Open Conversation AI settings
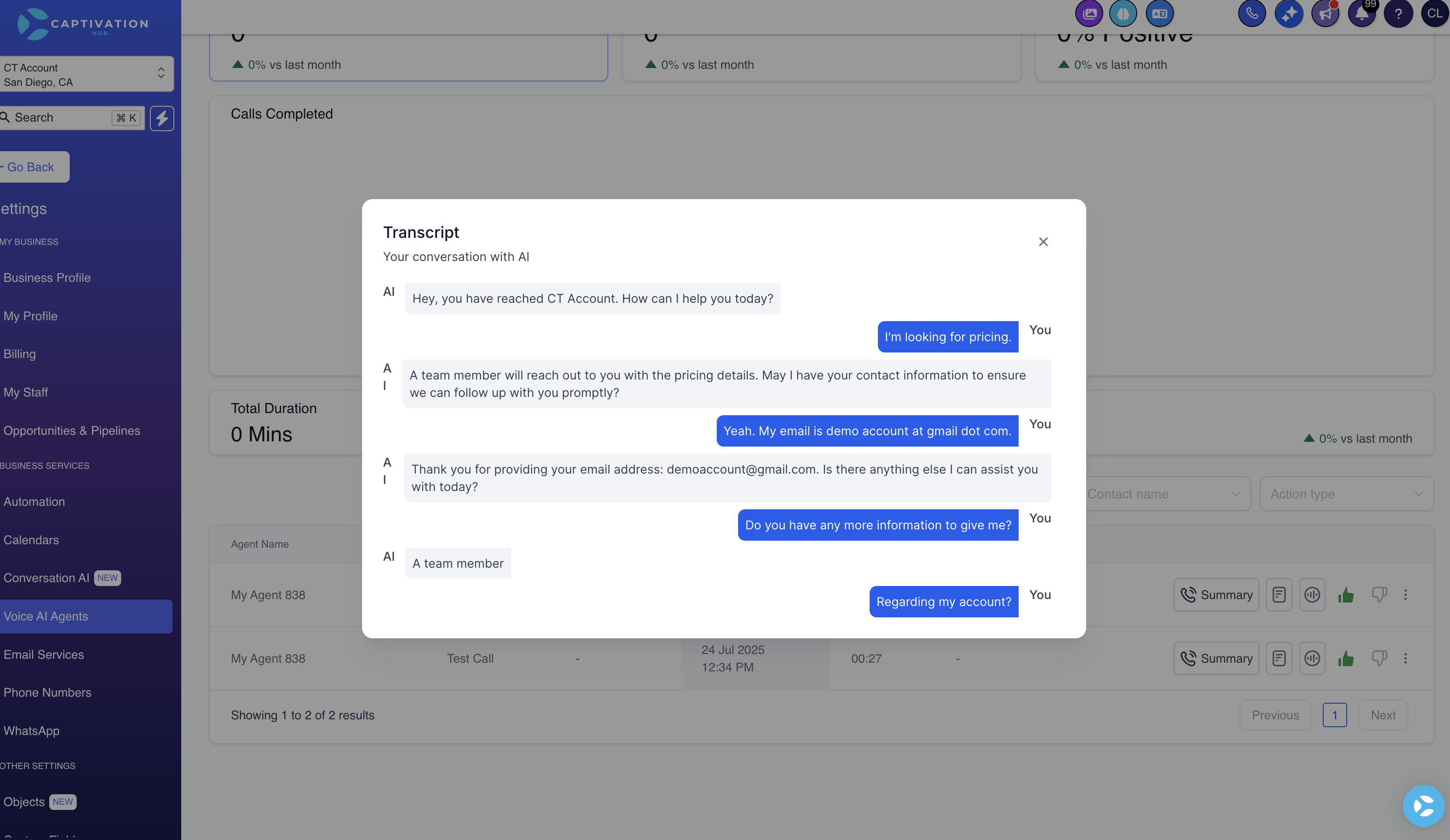This screenshot has height=840, width=1450. 61,578
